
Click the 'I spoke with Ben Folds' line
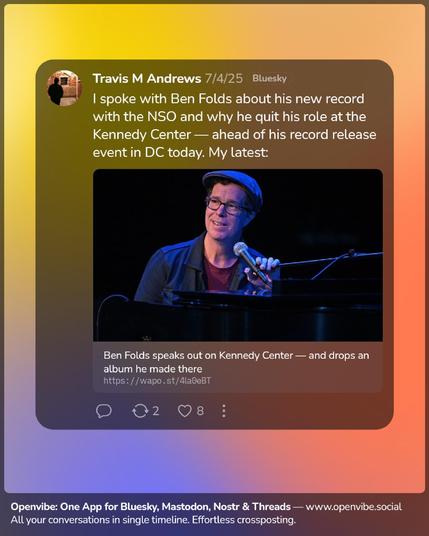[x=228, y=99]
